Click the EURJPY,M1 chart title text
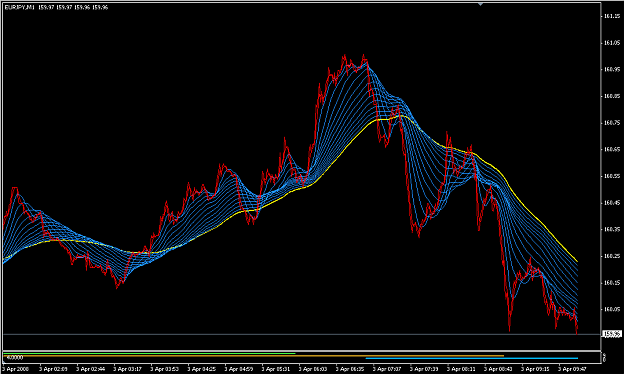 20,7
